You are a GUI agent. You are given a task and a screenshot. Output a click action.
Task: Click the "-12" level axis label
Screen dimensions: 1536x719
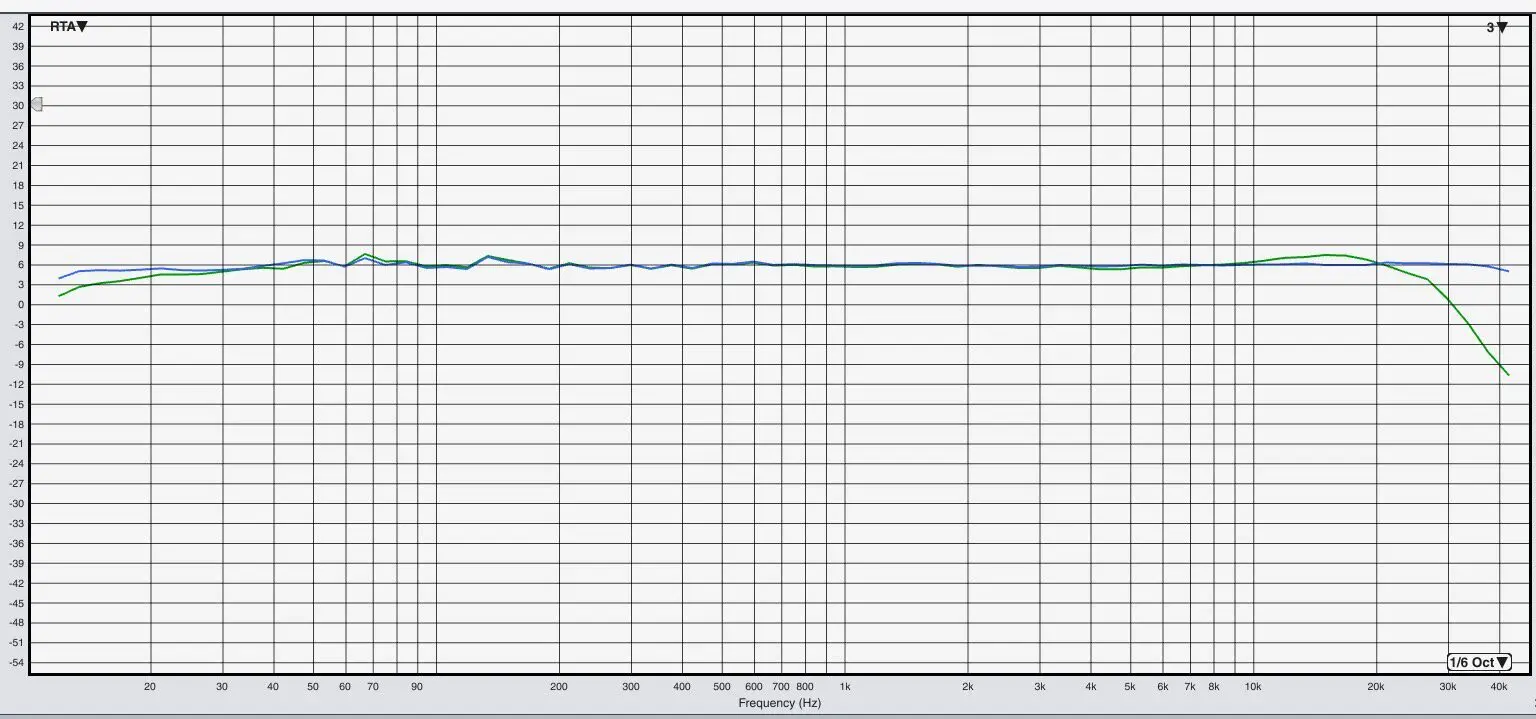tap(17, 384)
